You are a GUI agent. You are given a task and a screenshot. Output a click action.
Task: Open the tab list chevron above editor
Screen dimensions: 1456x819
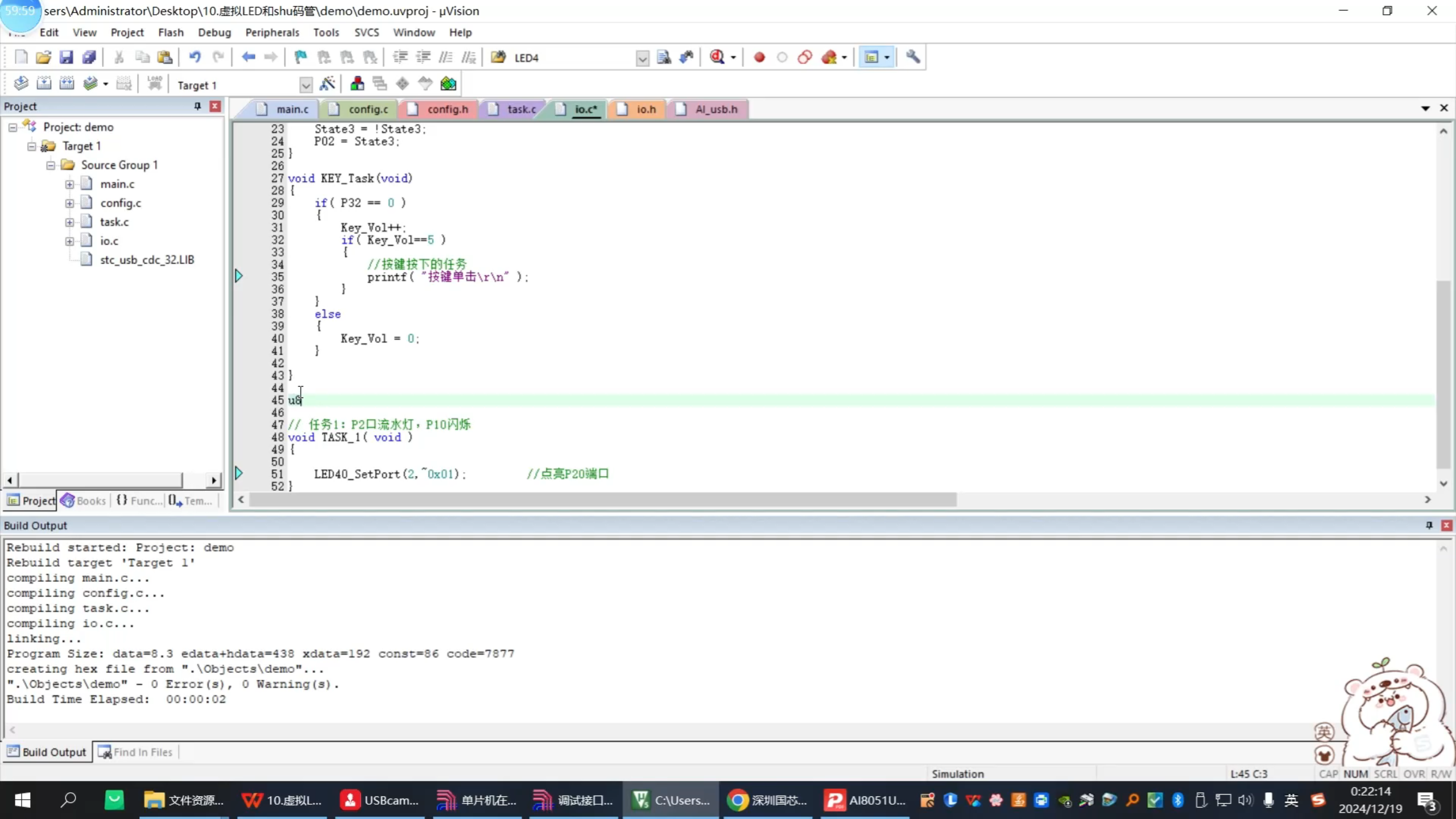coord(1426,108)
